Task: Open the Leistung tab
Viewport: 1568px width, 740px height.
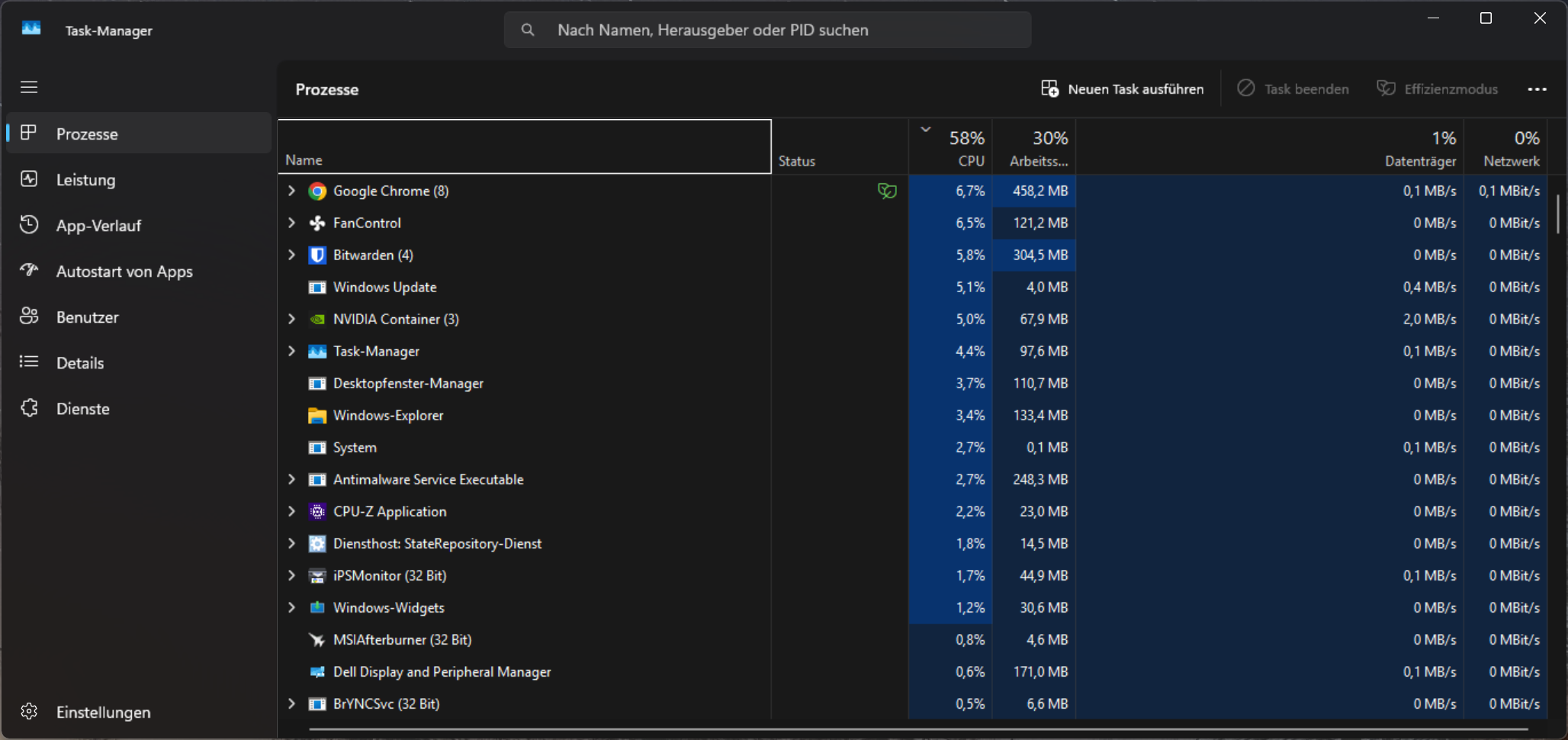Action: (x=139, y=179)
